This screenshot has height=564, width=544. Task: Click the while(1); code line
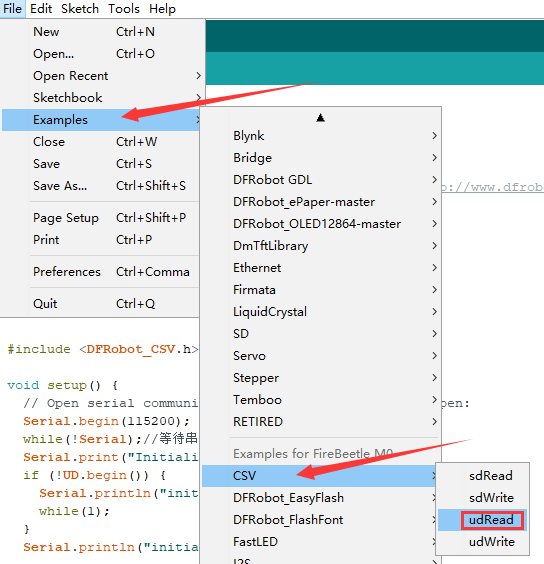pos(74,511)
